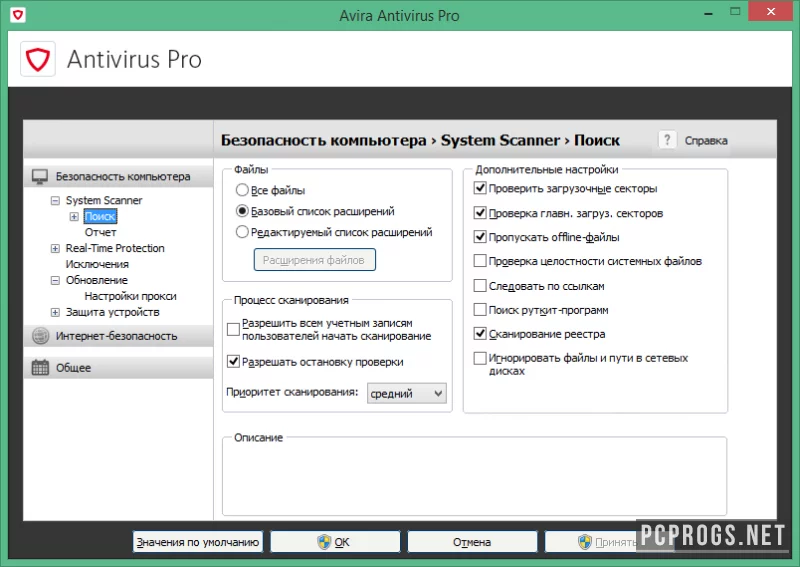Allow all user accounts to start scanning

(233, 329)
